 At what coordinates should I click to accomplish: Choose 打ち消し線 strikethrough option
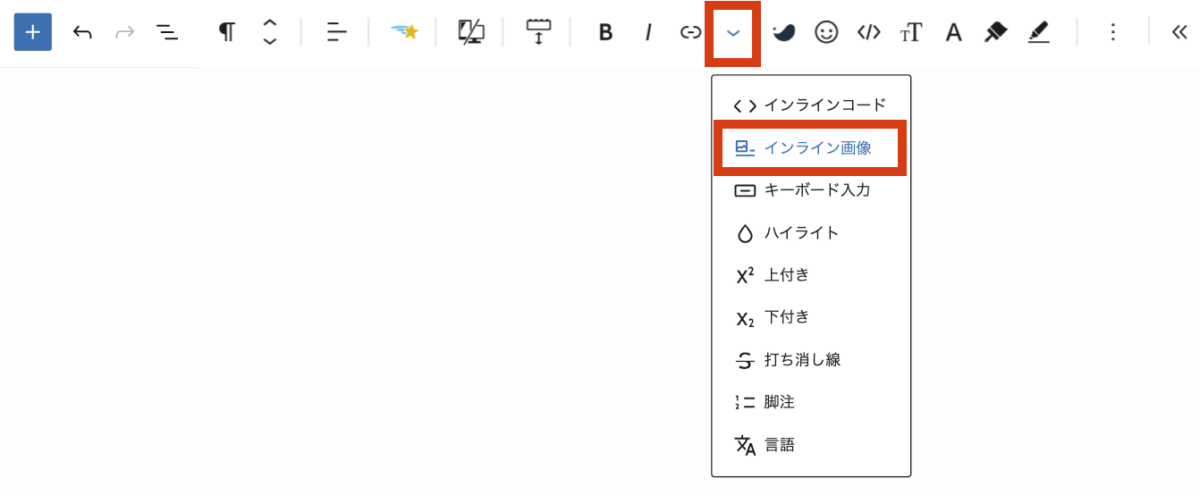point(810,359)
